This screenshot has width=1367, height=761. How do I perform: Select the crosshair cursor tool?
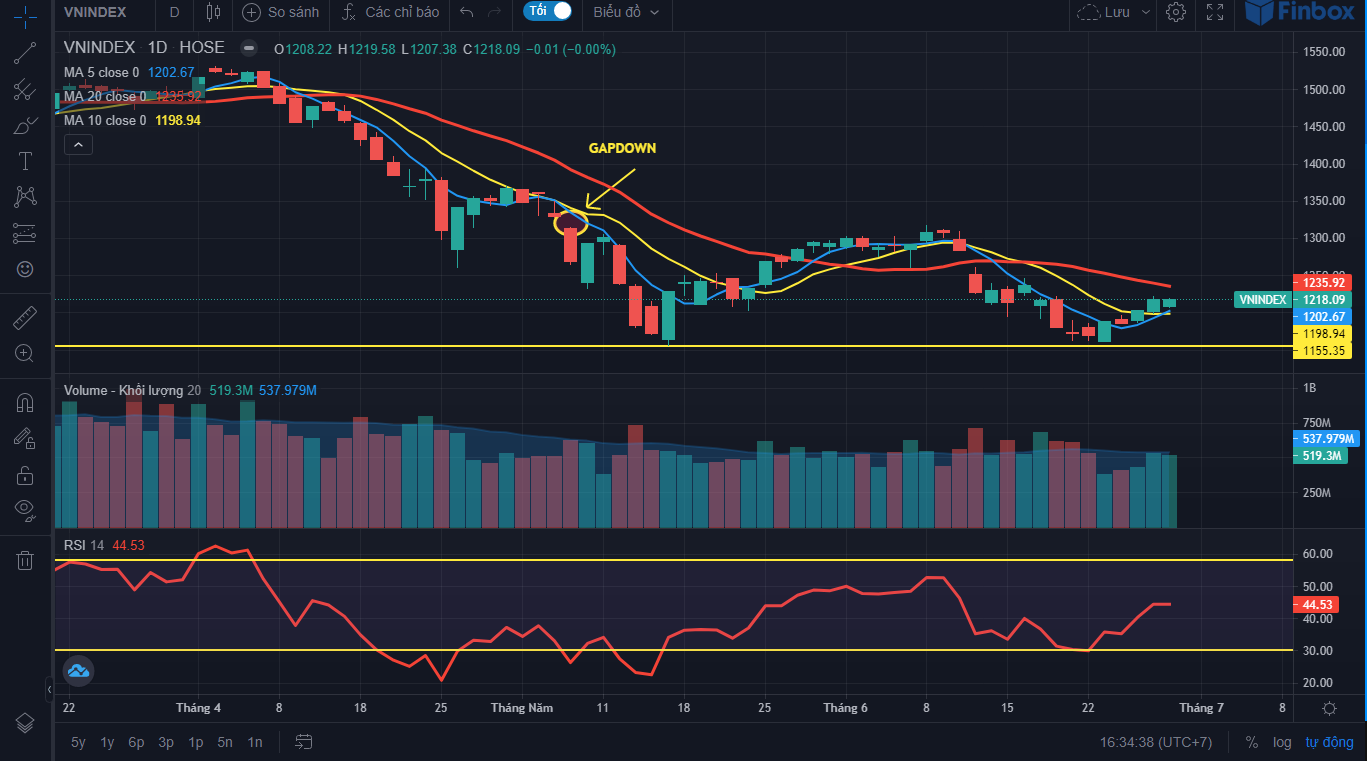pyautogui.click(x=25, y=18)
